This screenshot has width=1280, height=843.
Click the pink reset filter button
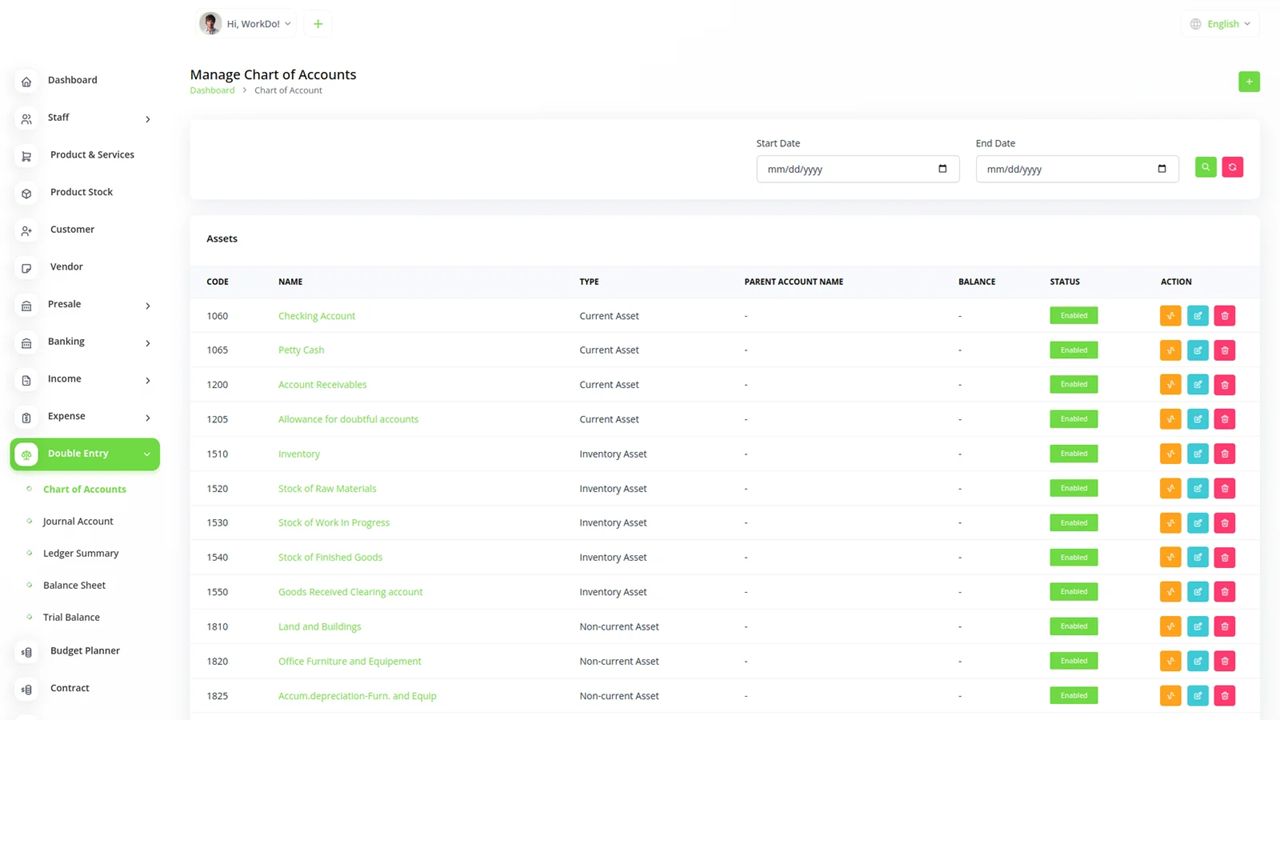click(1232, 168)
